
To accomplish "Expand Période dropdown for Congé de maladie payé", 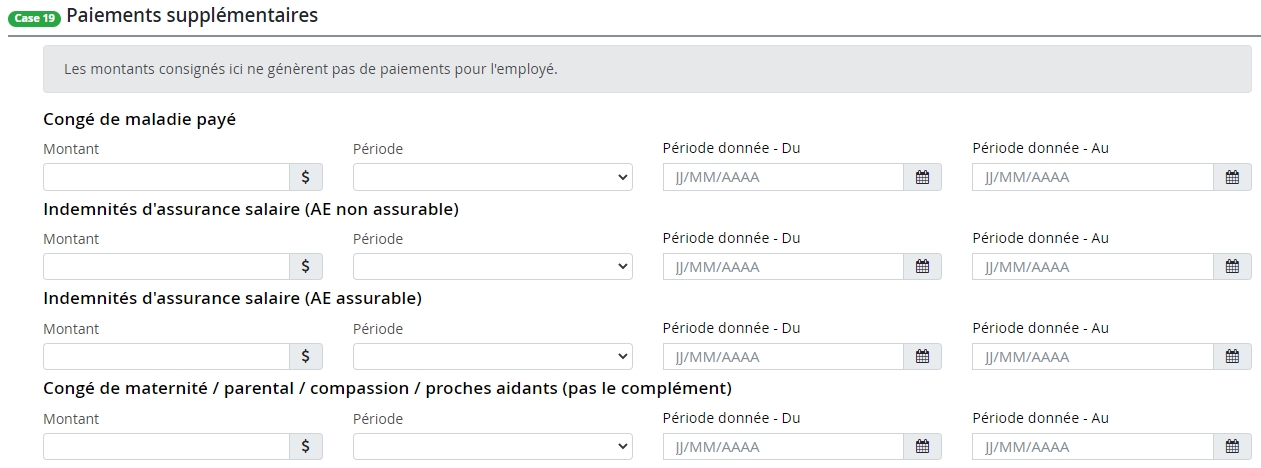I will point(492,177).
